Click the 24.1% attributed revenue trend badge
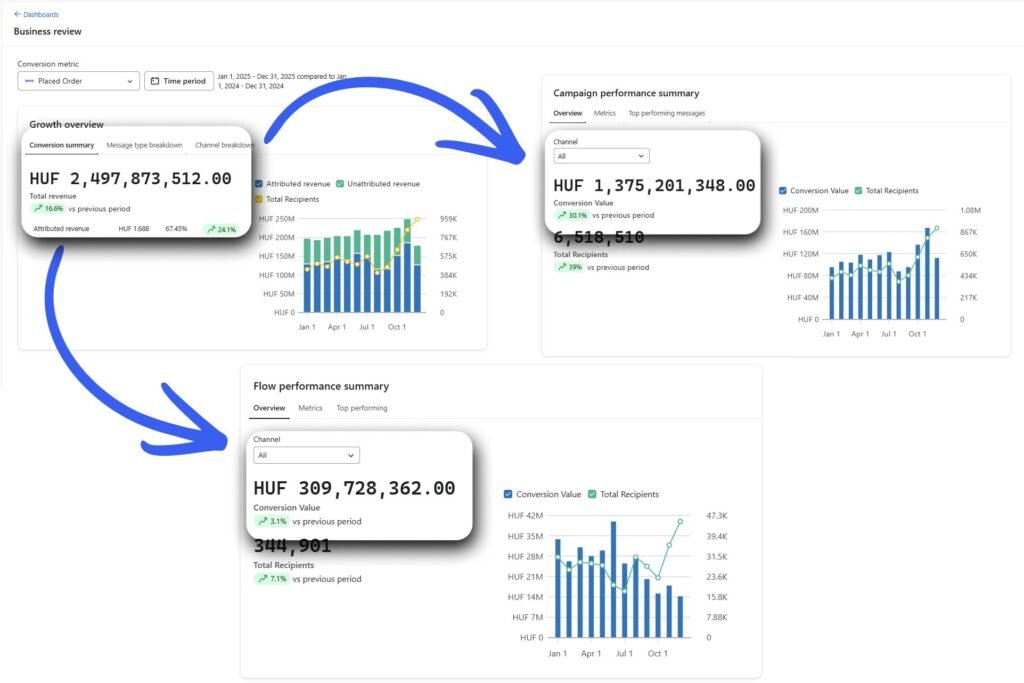This screenshot has height=683, width=1024. 219,229
